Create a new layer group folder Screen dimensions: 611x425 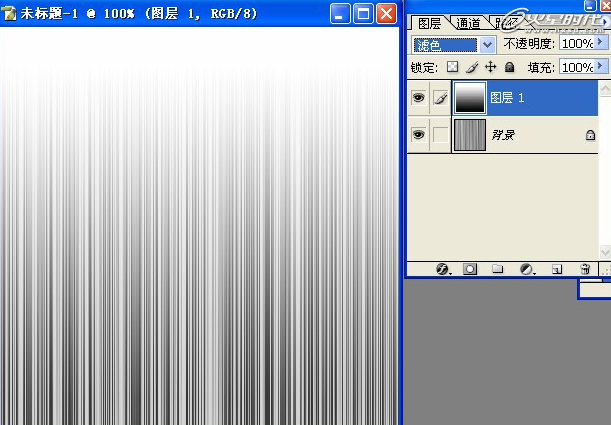(498, 269)
